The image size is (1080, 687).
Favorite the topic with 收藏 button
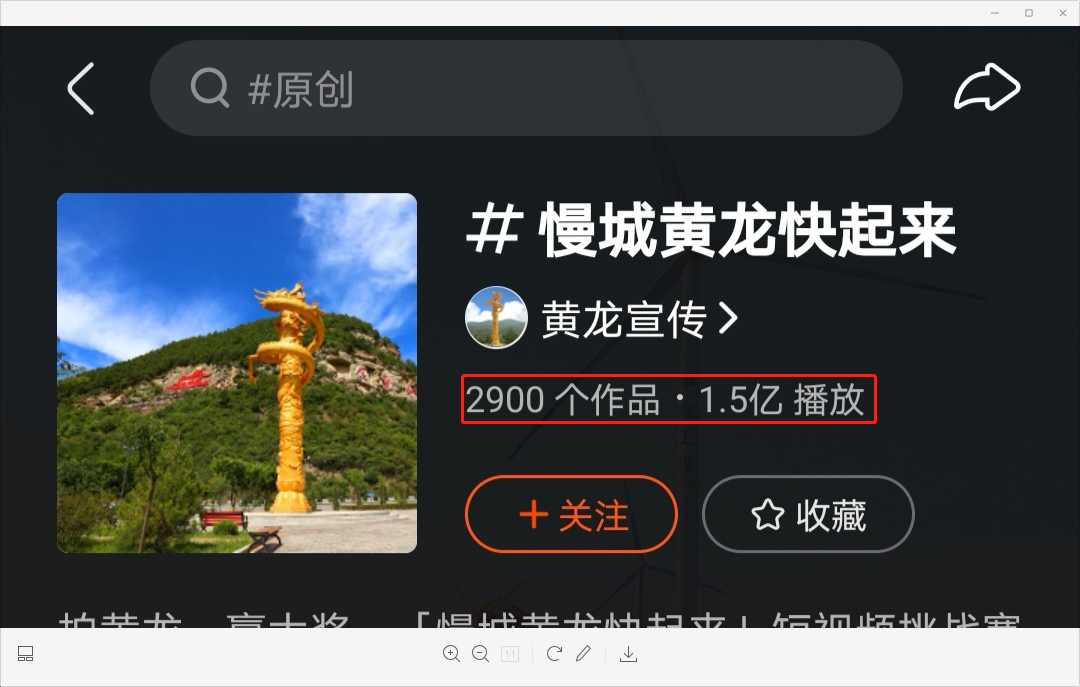(808, 514)
